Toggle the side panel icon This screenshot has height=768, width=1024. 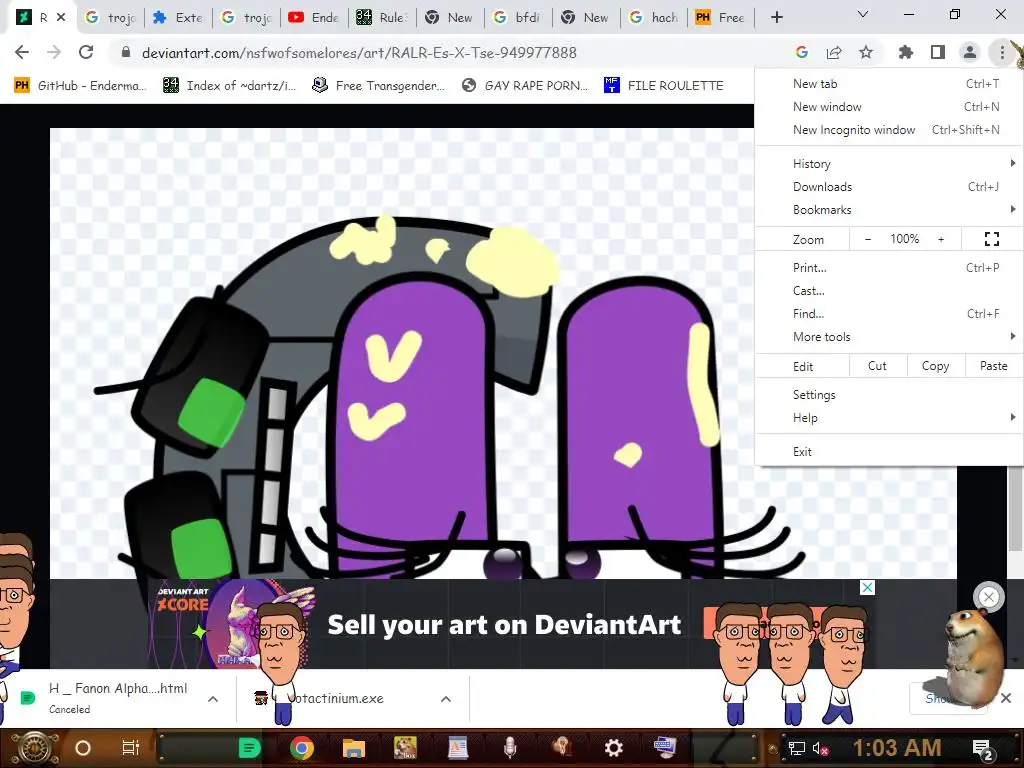tap(938, 52)
